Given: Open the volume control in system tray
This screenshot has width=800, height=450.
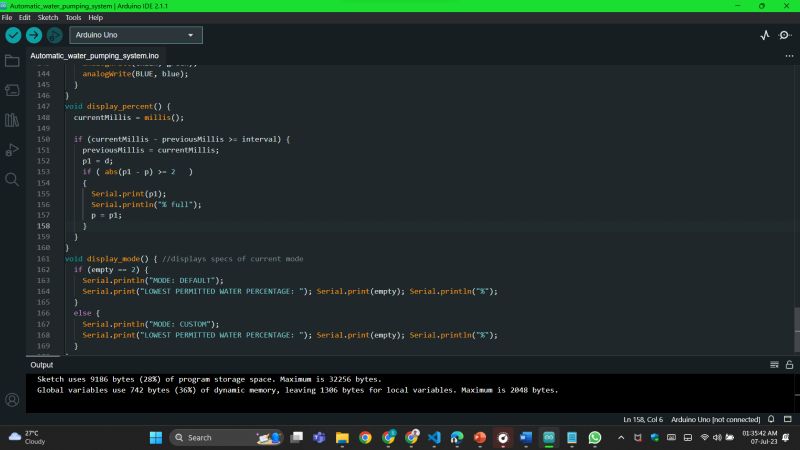Looking at the screenshot, I should (x=717, y=438).
